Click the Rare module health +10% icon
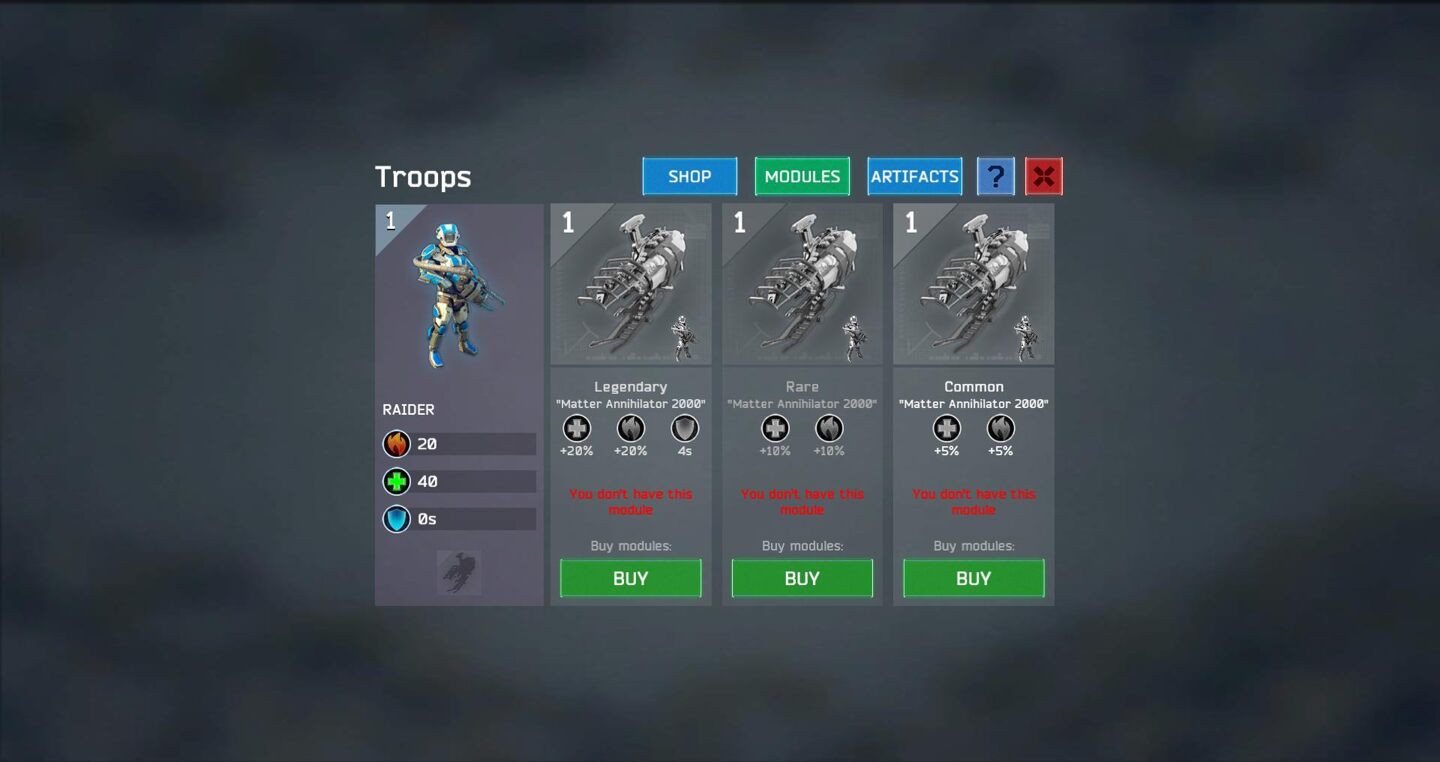Image resolution: width=1440 pixels, height=762 pixels. click(x=775, y=429)
